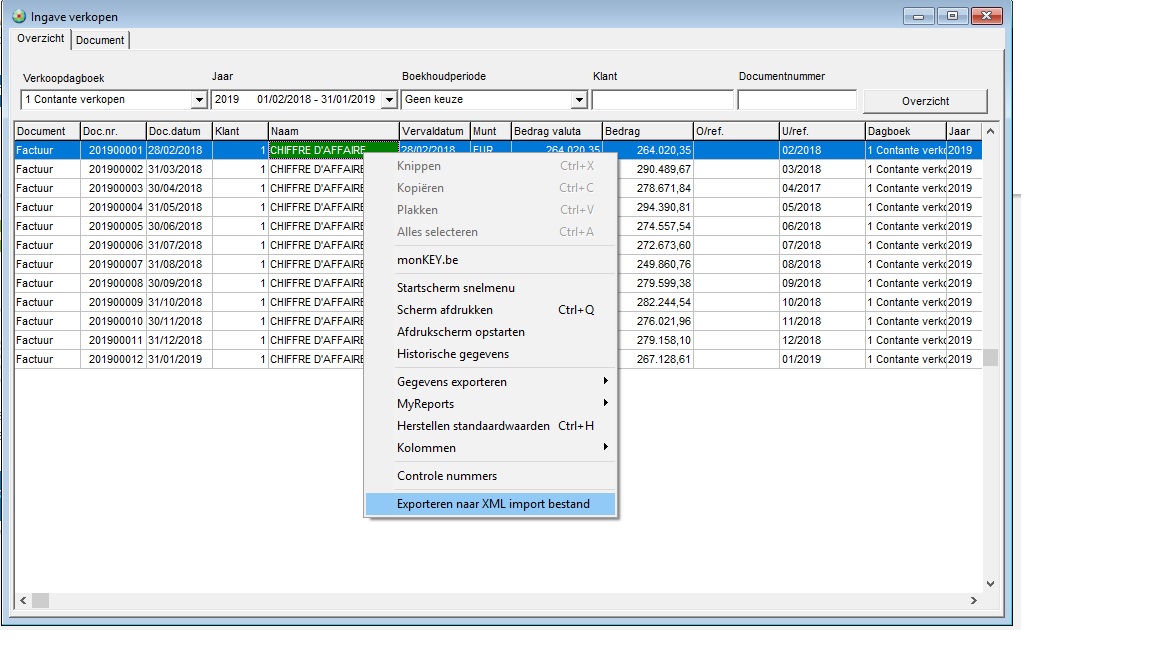The width and height of the screenshot is (1152, 648).
Task: Switch to the Document tab
Action: pos(100,40)
